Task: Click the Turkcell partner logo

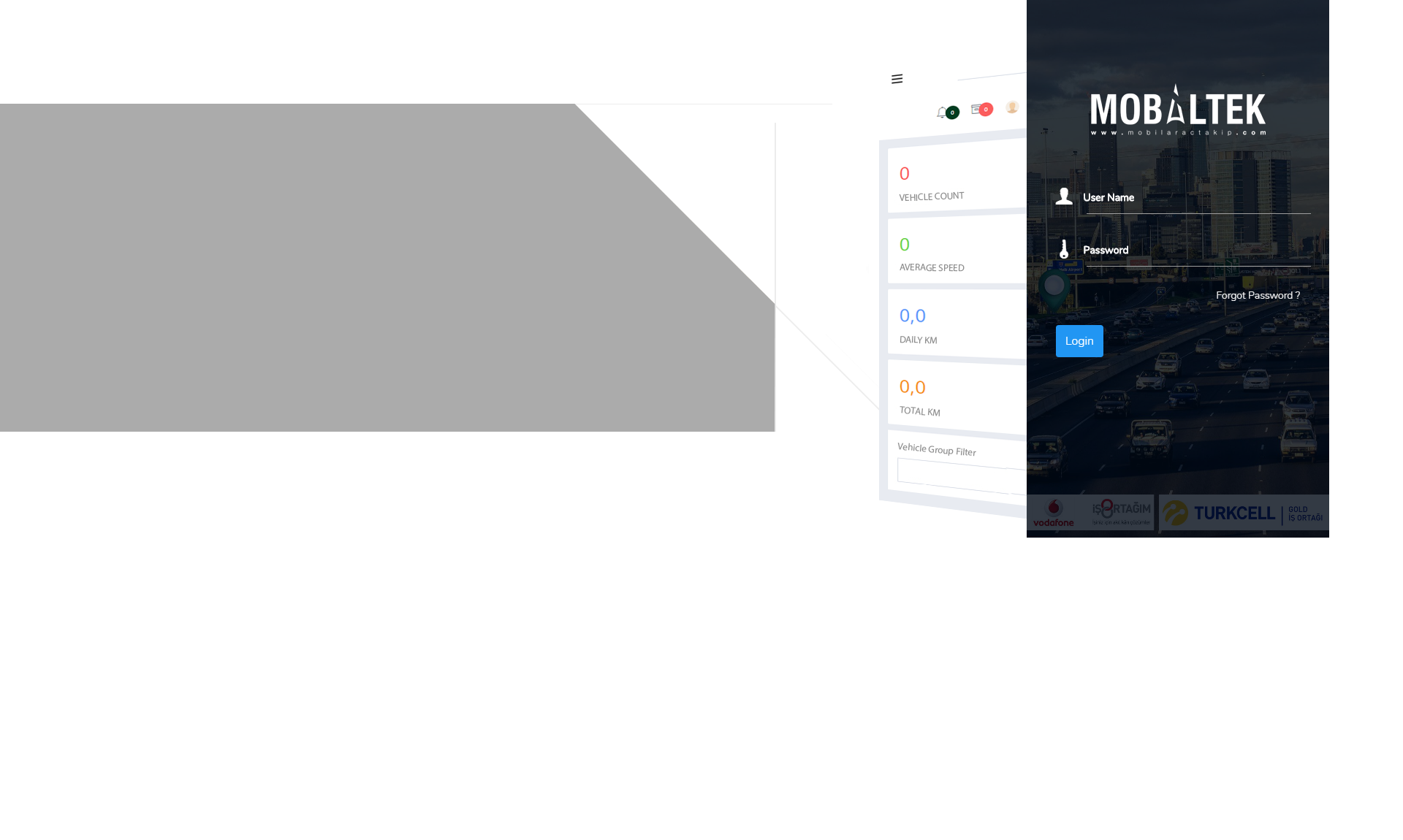Action: pyautogui.click(x=1244, y=513)
